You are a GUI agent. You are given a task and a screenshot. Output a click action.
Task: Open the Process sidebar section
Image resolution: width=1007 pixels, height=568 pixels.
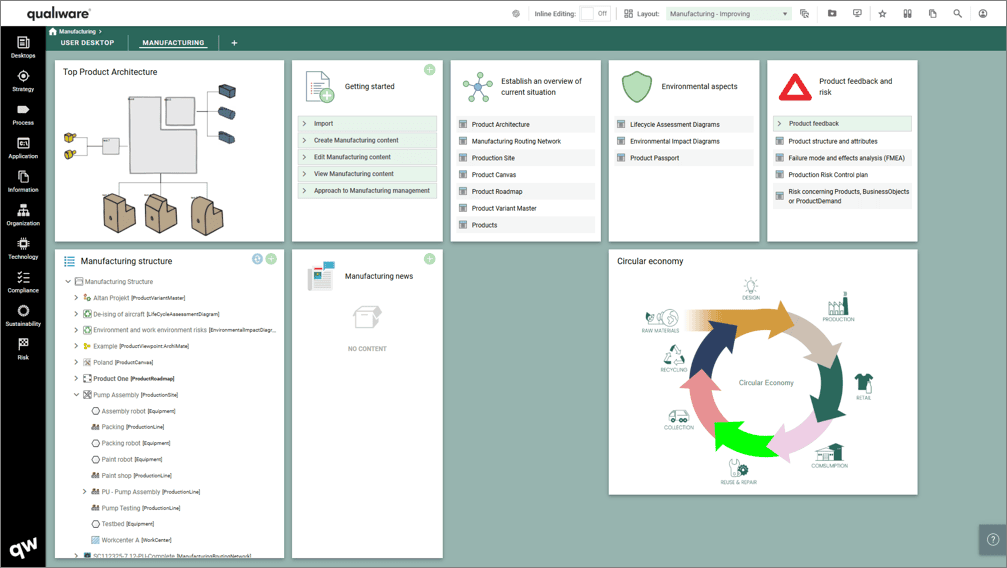(x=23, y=114)
